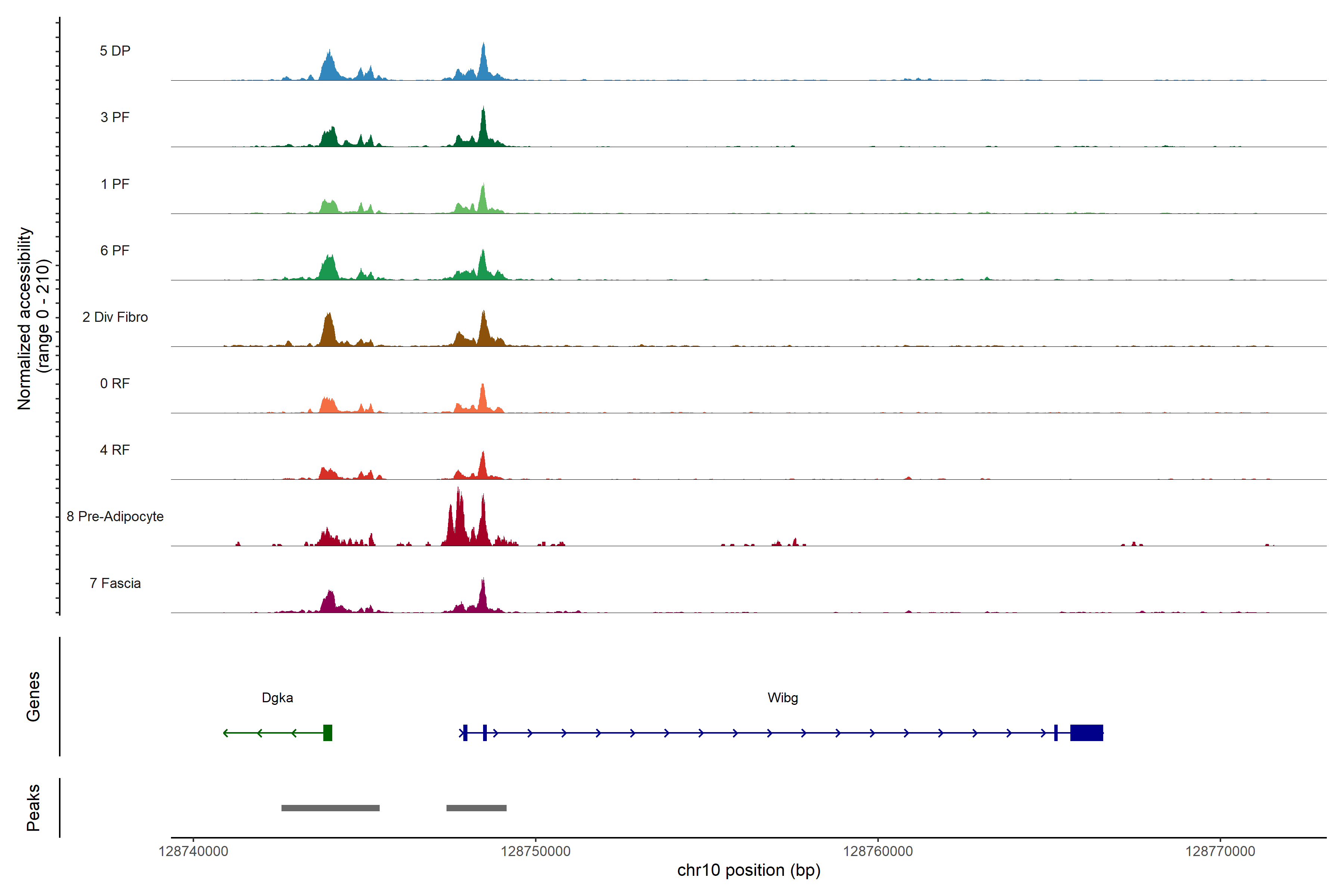Click the 128750000 axis tick label
1344x896 pixels.
click(535, 851)
